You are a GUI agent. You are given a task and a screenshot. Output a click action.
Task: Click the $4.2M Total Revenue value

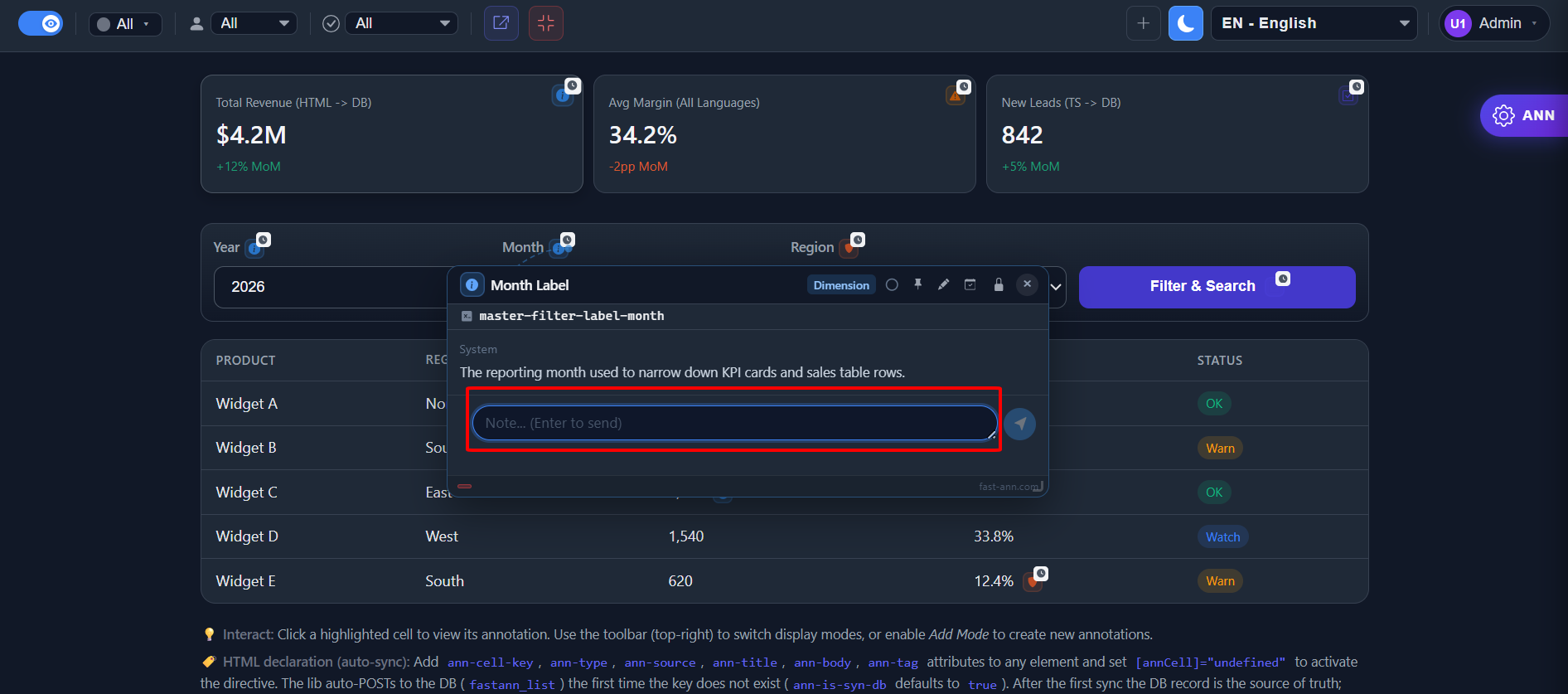tap(251, 135)
